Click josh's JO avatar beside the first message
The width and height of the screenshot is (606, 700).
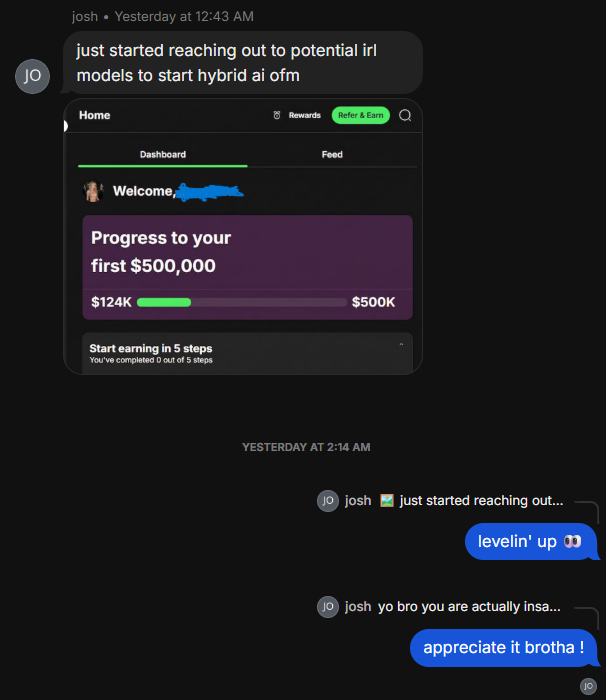coord(32,76)
